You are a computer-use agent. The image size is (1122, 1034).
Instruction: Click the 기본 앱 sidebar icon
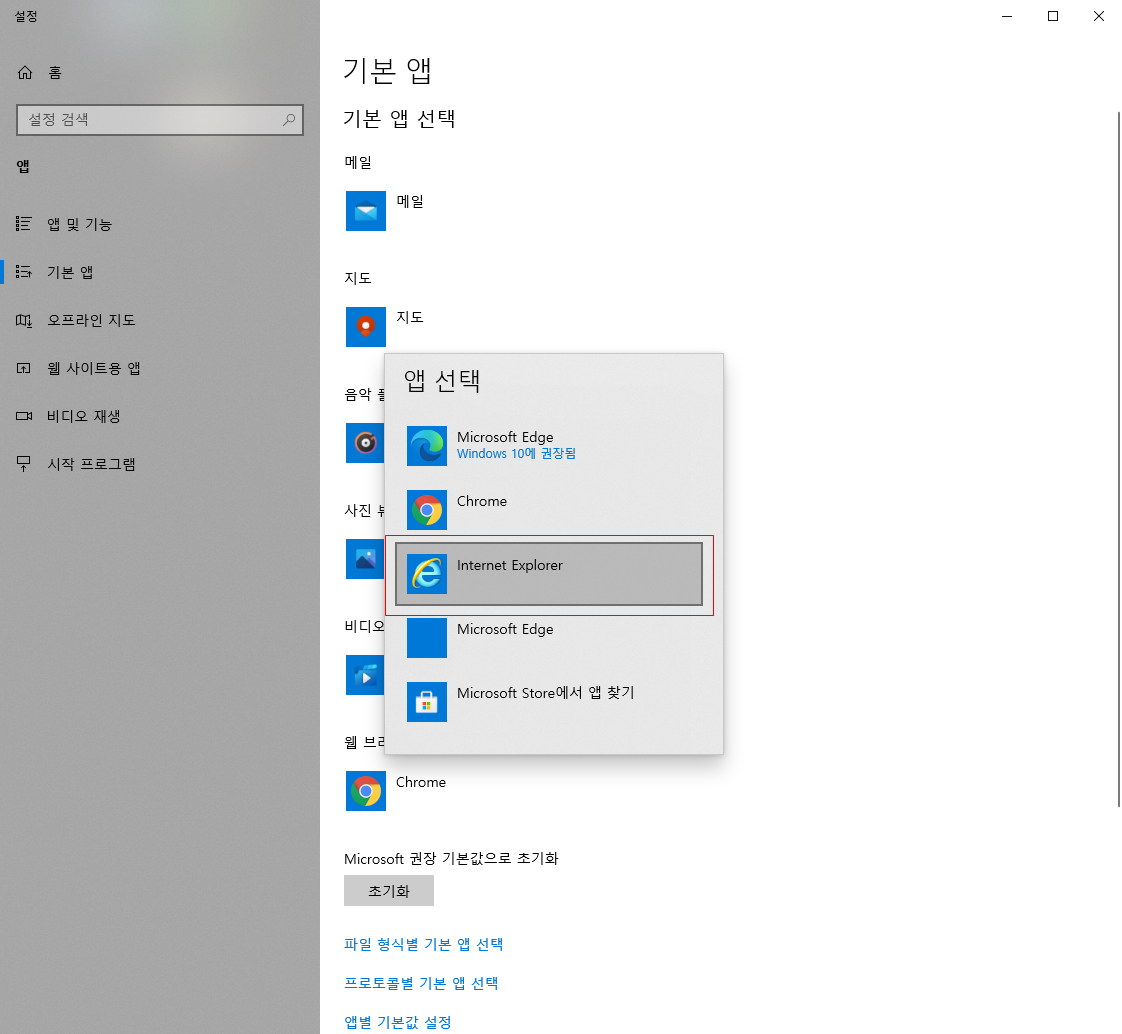point(24,272)
